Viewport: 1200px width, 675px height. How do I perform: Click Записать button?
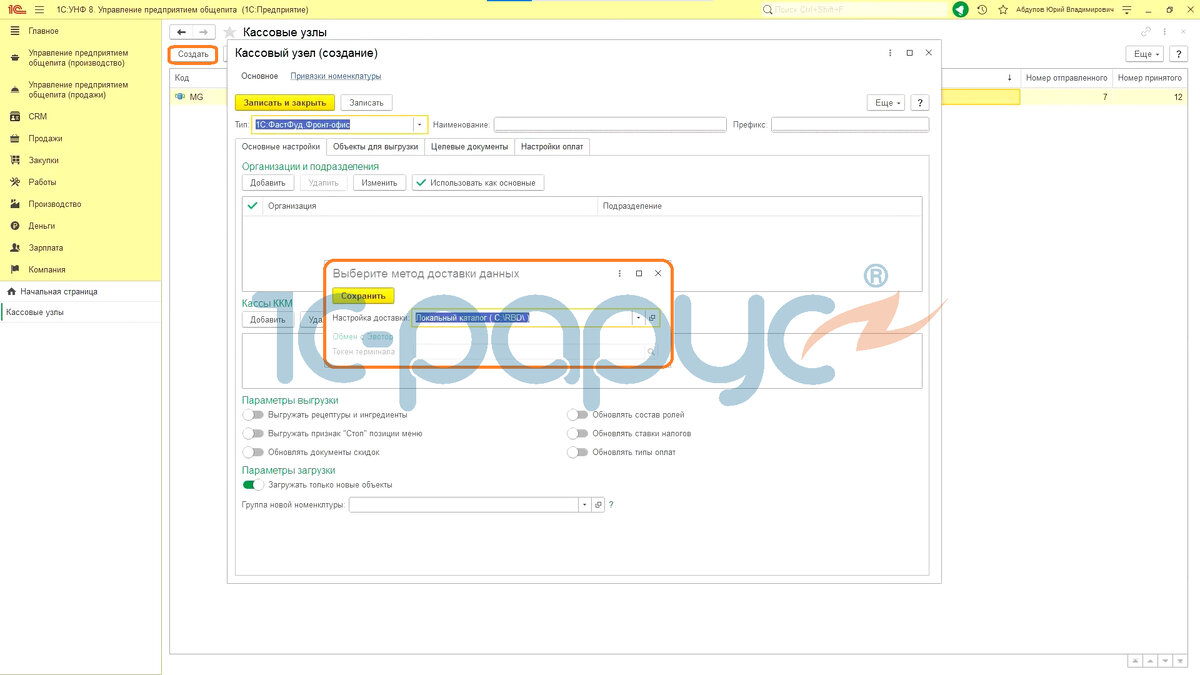coord(366,102)
